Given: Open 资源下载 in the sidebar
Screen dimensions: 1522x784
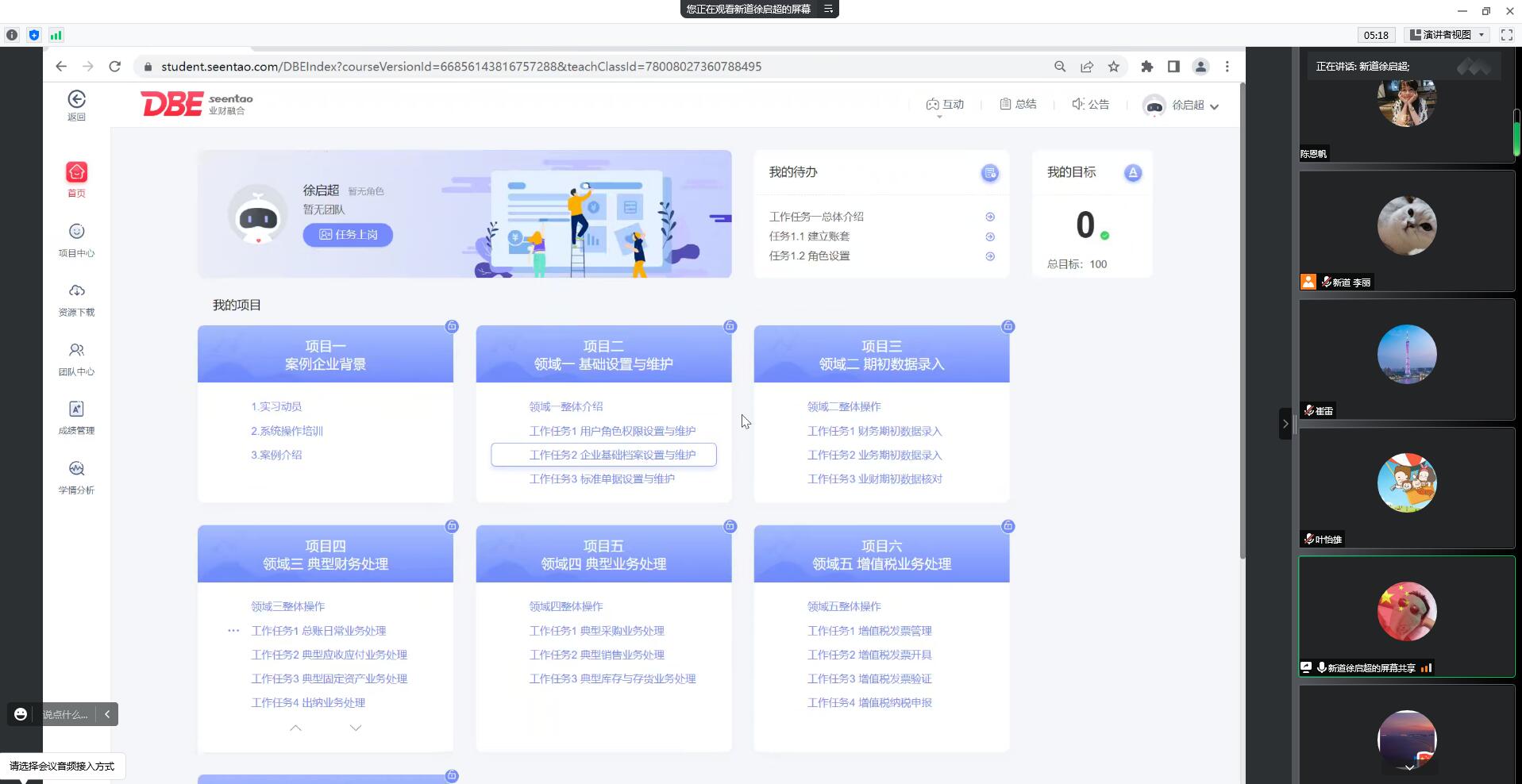Looking at the screenshot, I should click(x=76, y=291).
